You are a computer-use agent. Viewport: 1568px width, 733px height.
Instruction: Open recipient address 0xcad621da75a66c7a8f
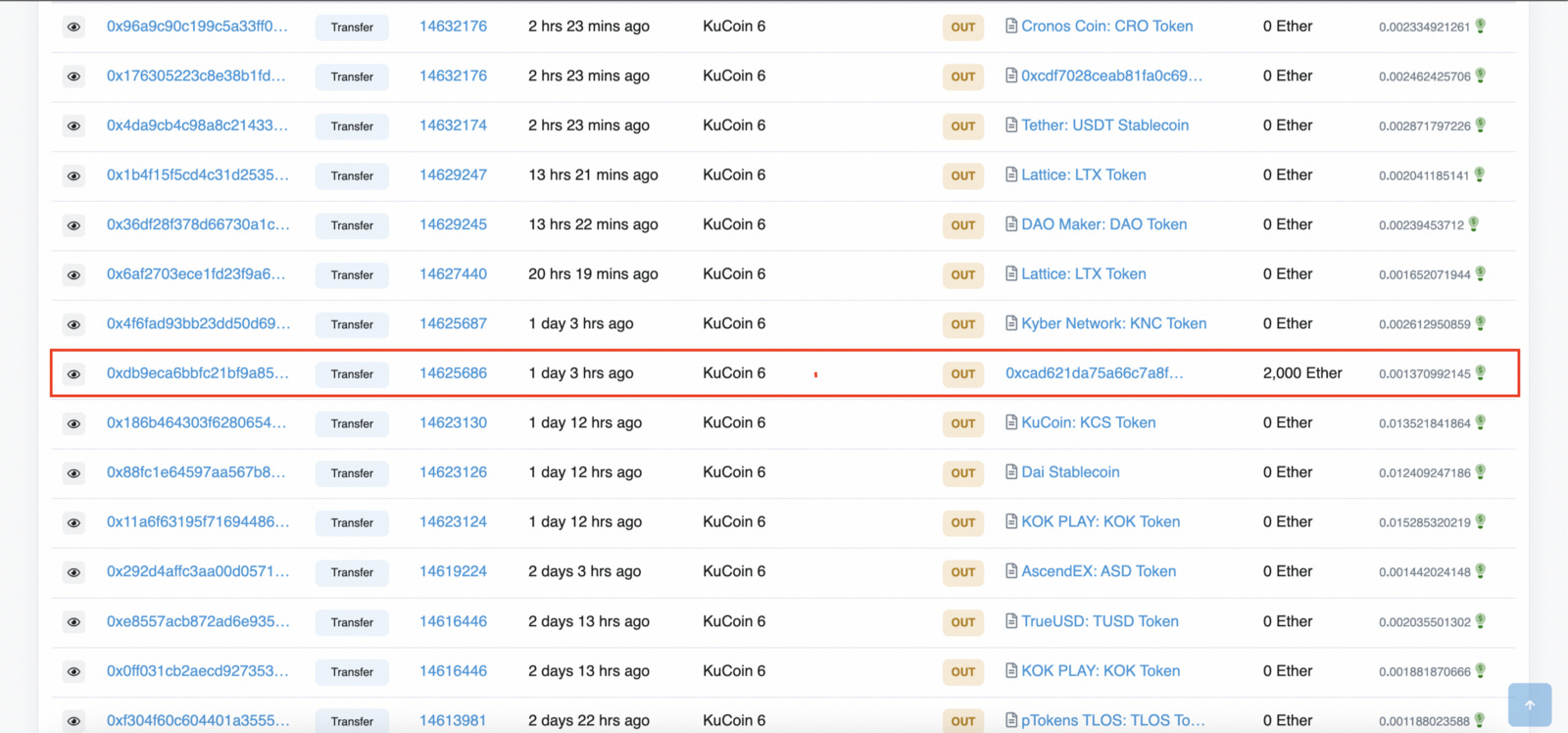pos(1095,373)
